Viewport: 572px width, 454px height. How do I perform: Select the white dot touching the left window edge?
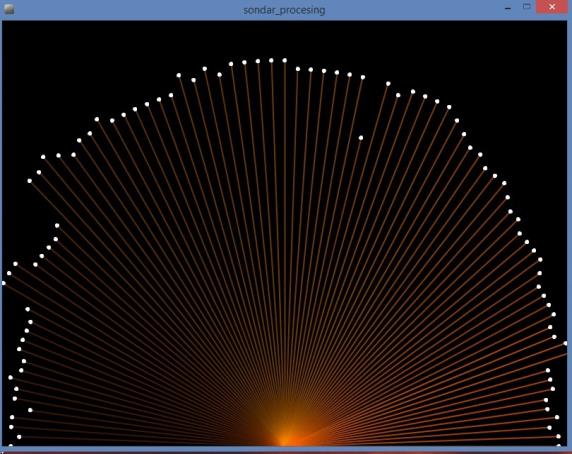coord(4,283)
